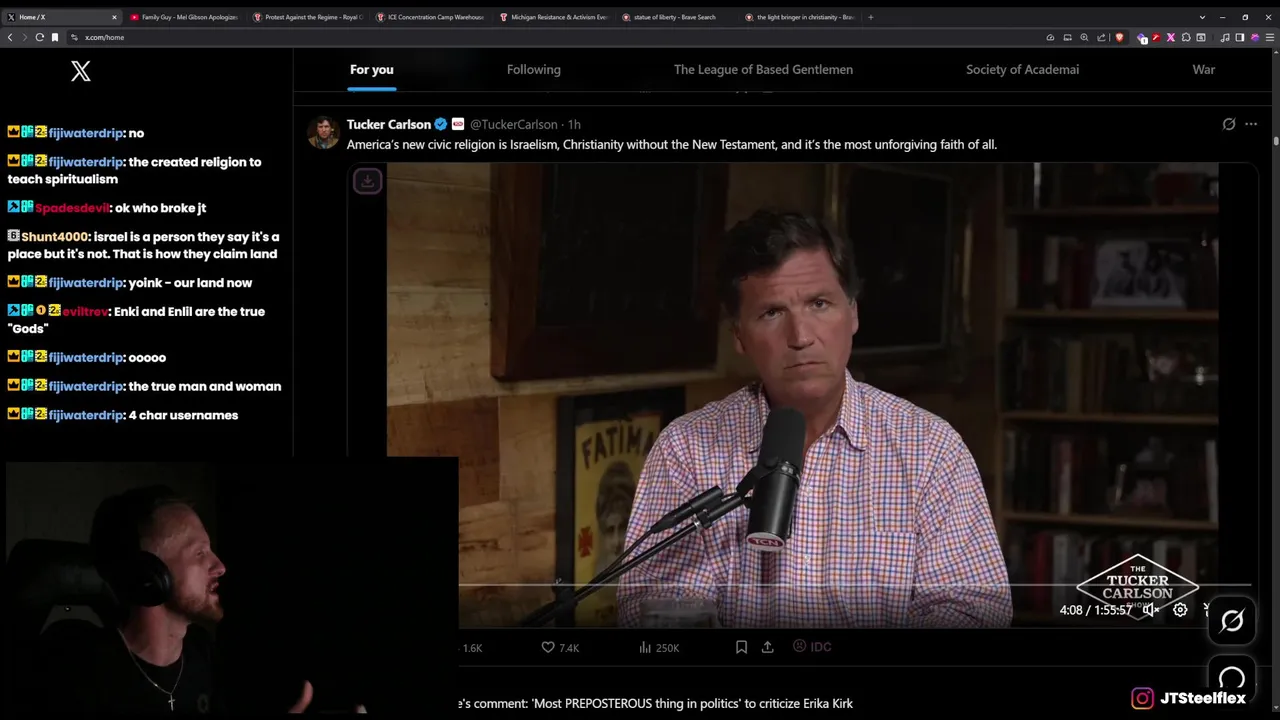Screen dimensions: 1280x720
Task: Click the Shunt4000 chat username
Action: (55, 237)
